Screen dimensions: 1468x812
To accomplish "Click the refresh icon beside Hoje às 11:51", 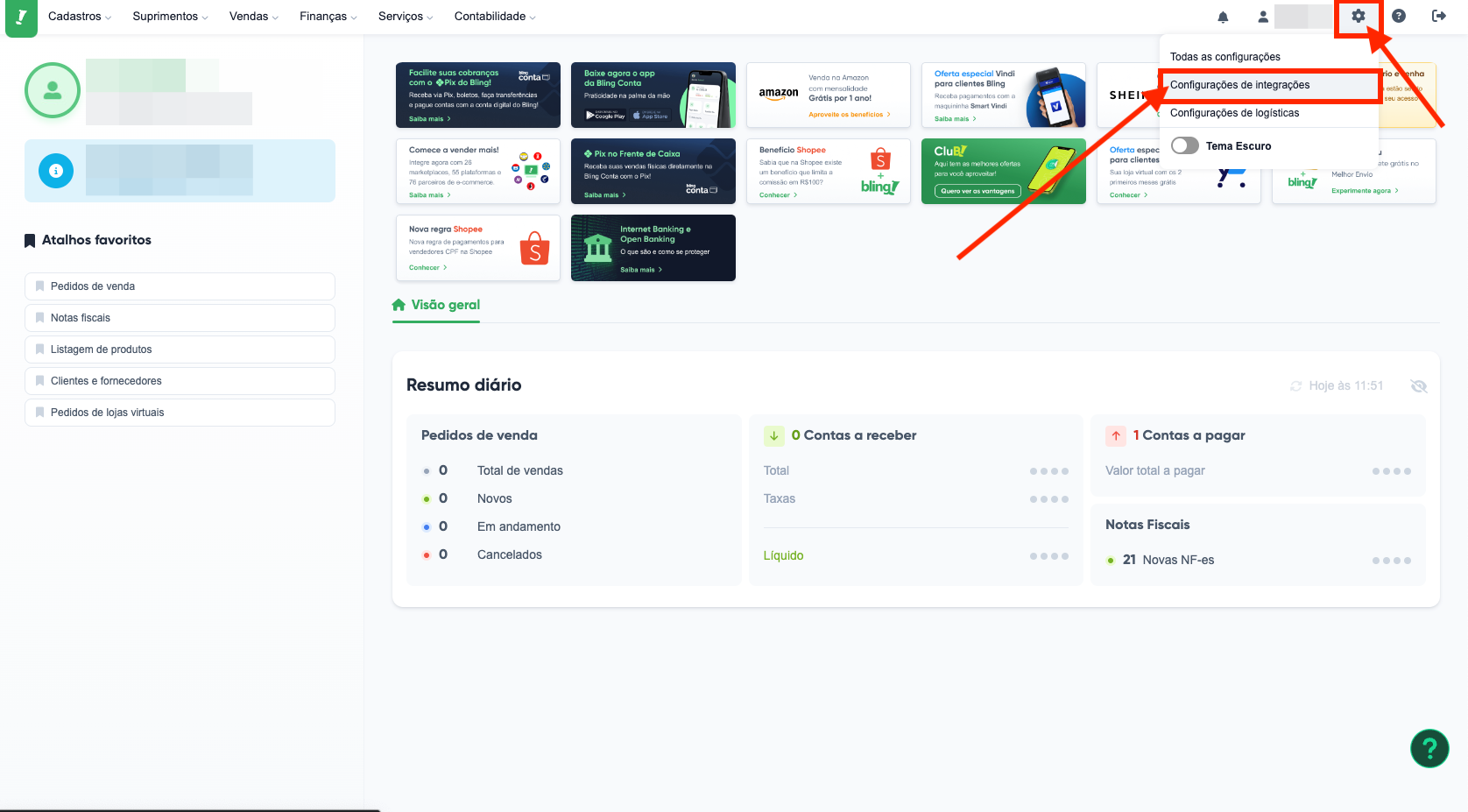I will click(1295, 386).
